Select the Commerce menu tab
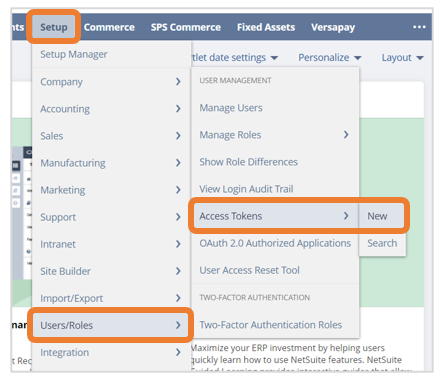This screenshot has width=443, height=378. click(x=109, y=27)
